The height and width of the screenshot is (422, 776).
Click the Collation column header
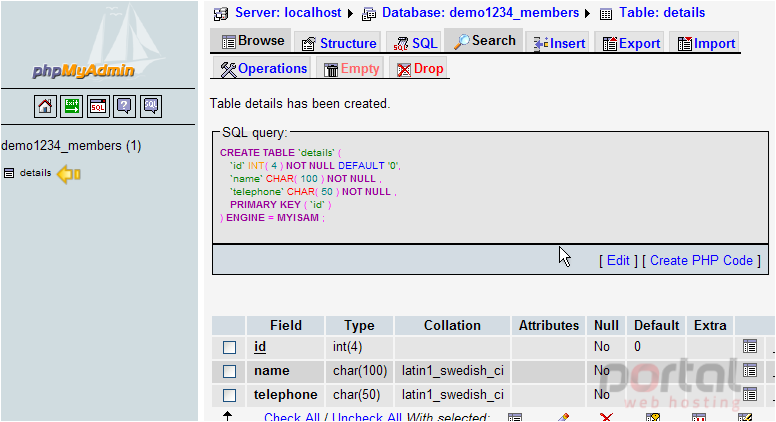click(x=452, y=326)
